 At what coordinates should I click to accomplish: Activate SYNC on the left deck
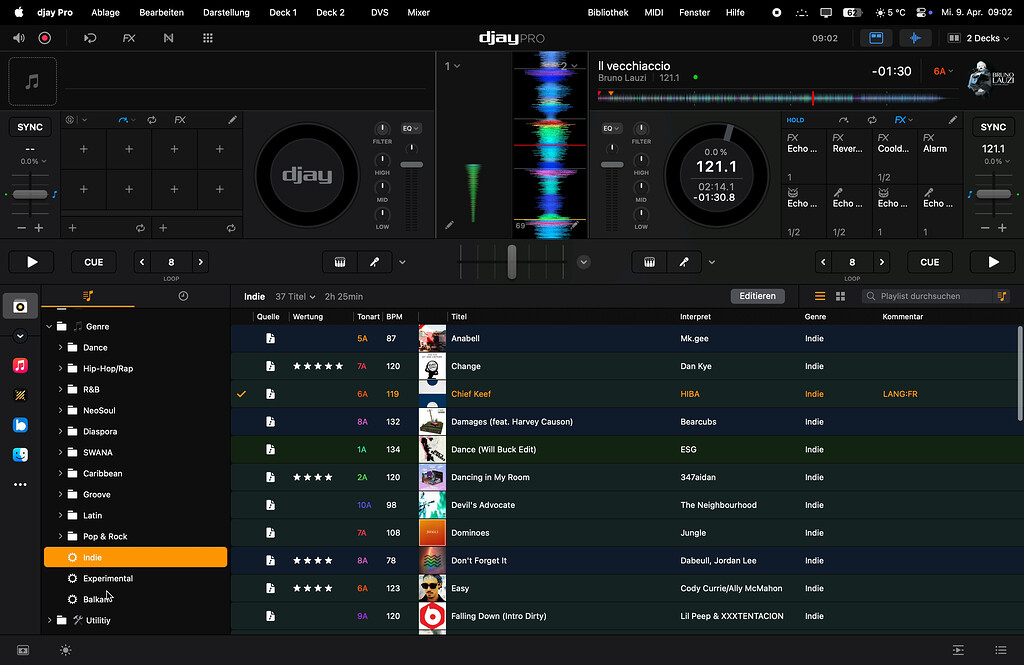29,127
